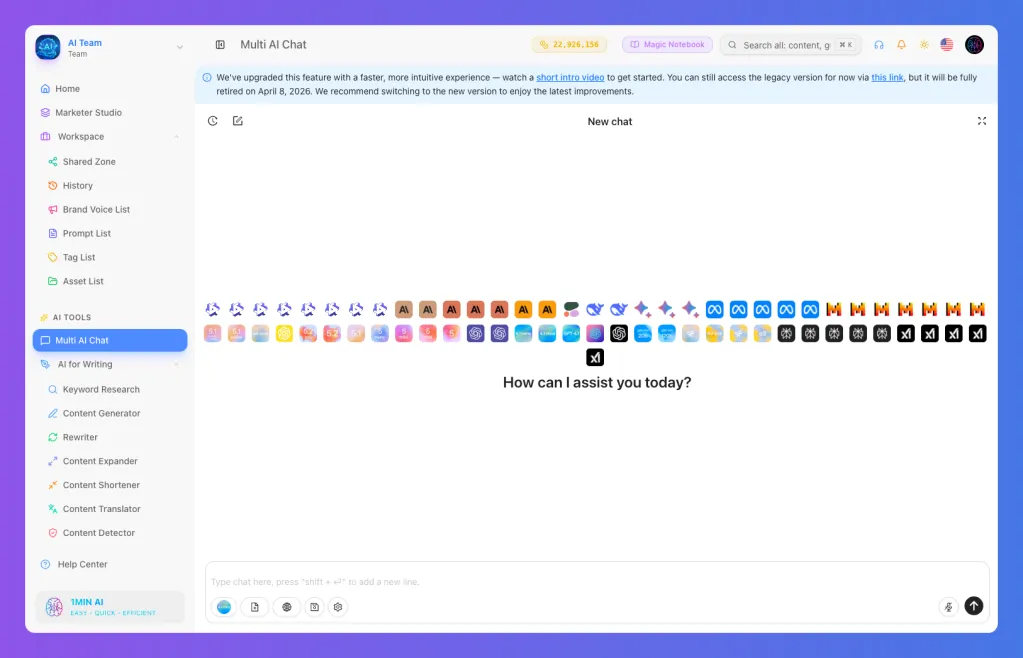Click 'How can I assist you today?' heading
Image resolution: width=1023 pixels, height=658 pixels.
596,383
